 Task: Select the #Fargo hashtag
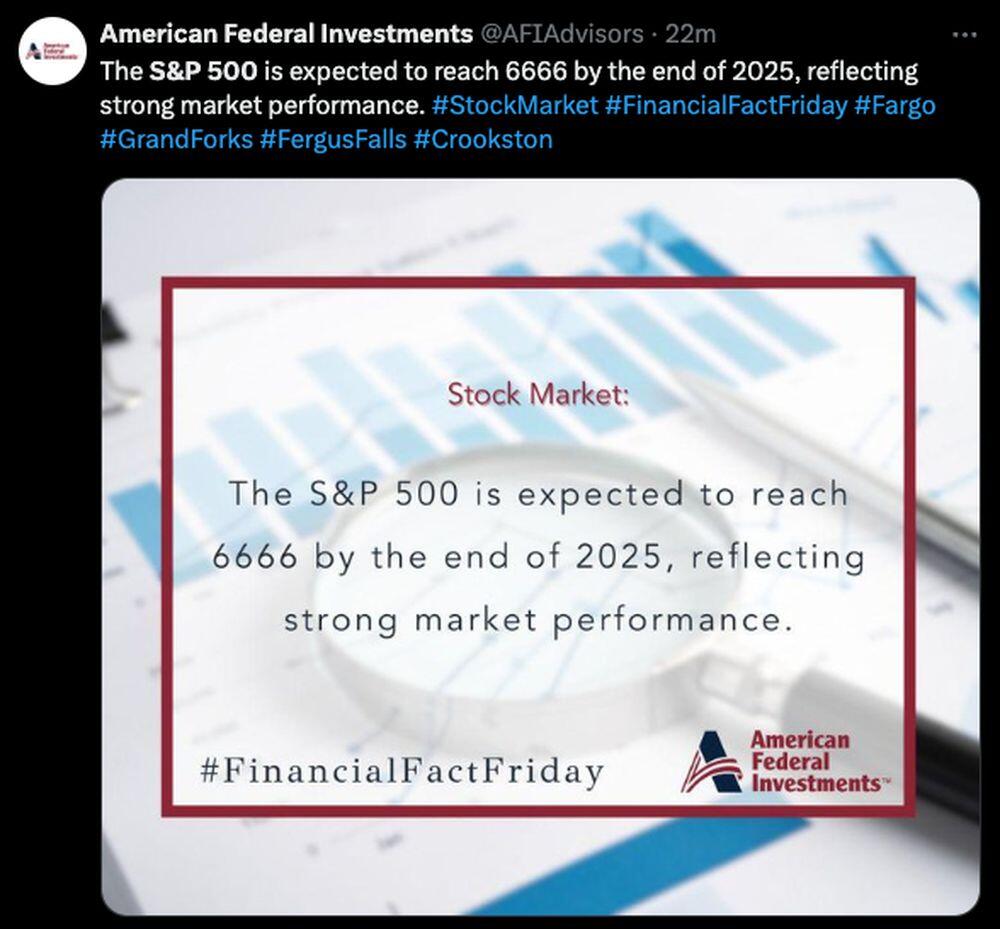coord(895,105)
